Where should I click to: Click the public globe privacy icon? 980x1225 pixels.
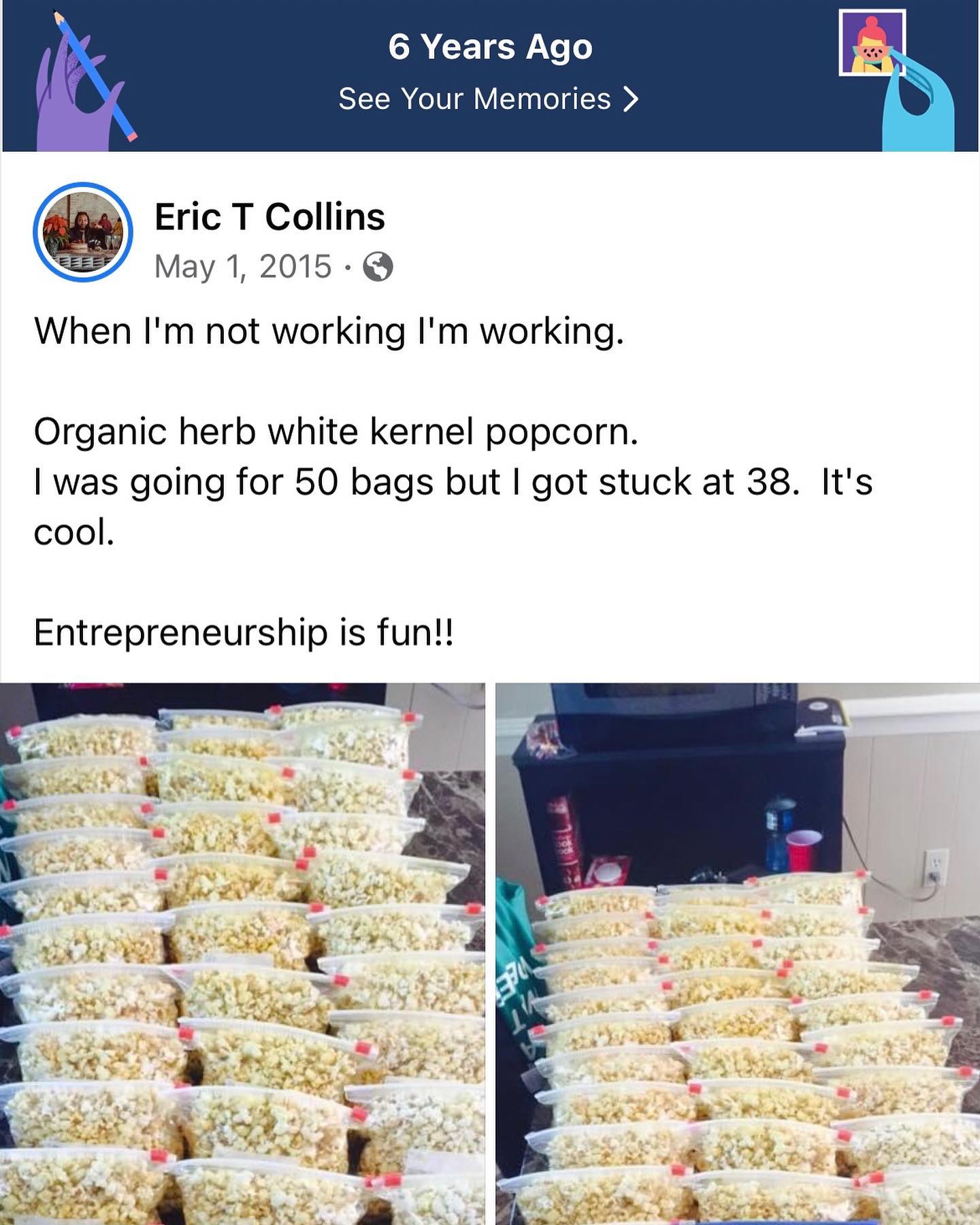pyautogui.click(x=378, y=267)
